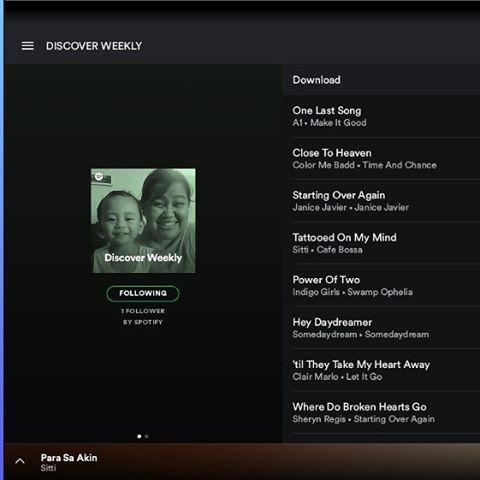Click the Sitti artist in now playing bar
The height and width of the screenshot is (480, 480).
48,468
